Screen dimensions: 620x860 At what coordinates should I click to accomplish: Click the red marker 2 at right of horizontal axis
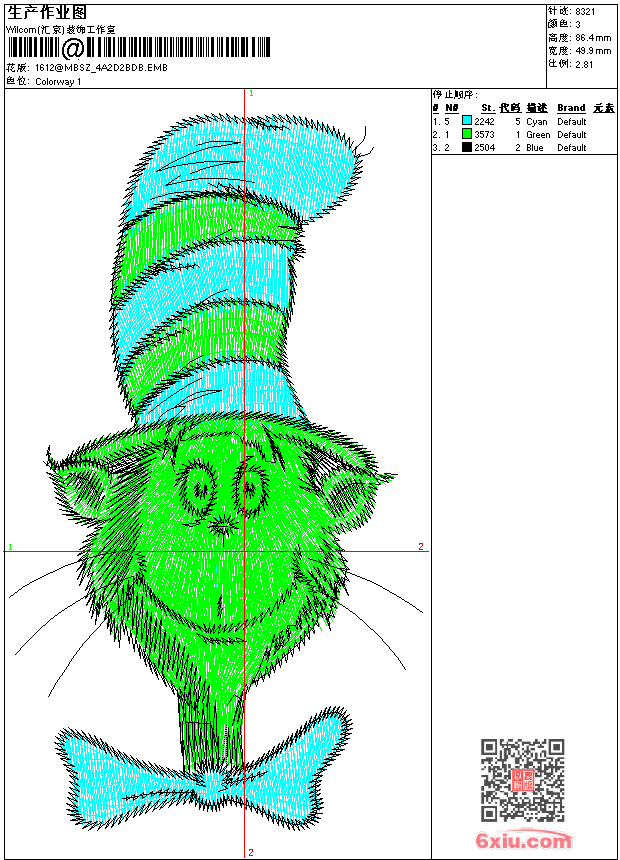pos(421,547)
